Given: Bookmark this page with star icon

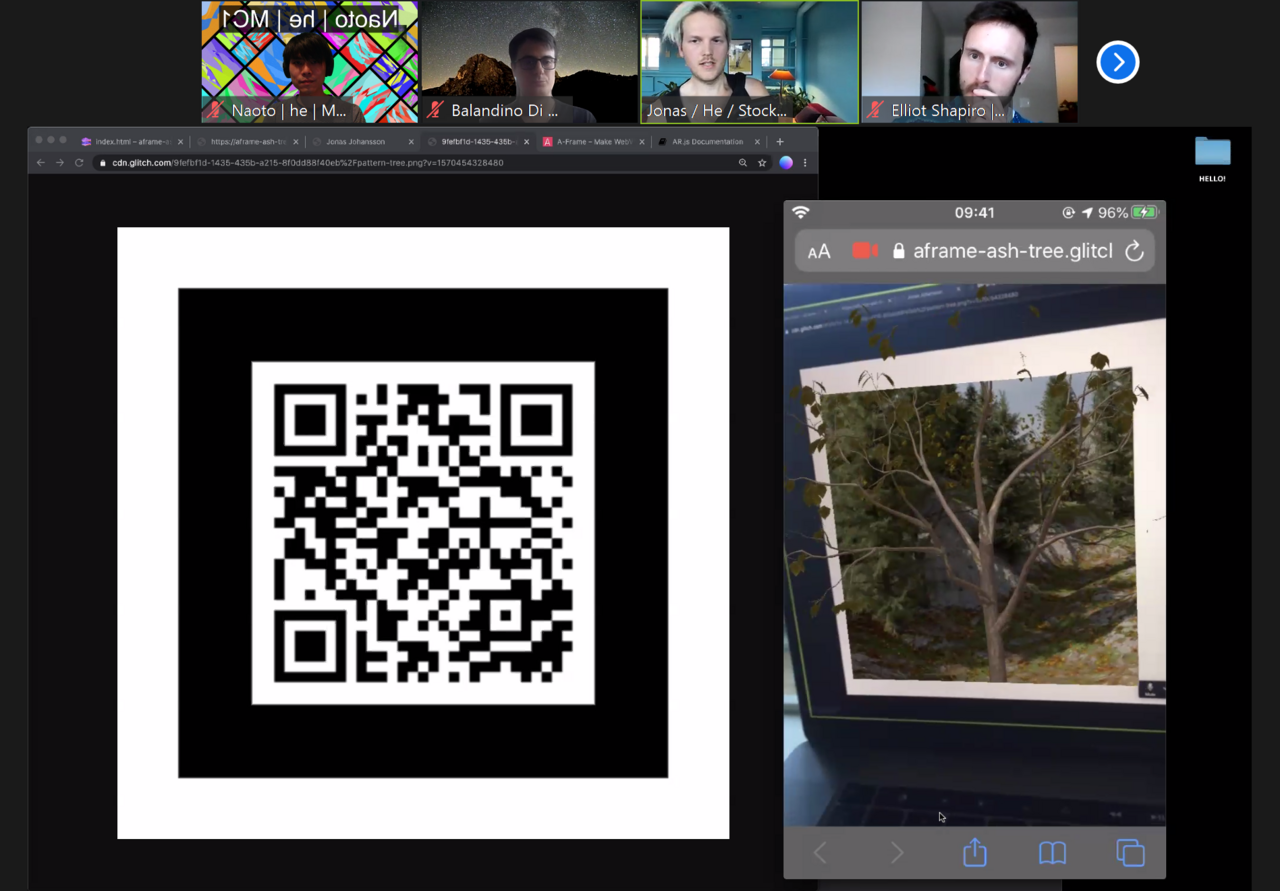Looking at the screenshot, I should [x=762, y=163].
